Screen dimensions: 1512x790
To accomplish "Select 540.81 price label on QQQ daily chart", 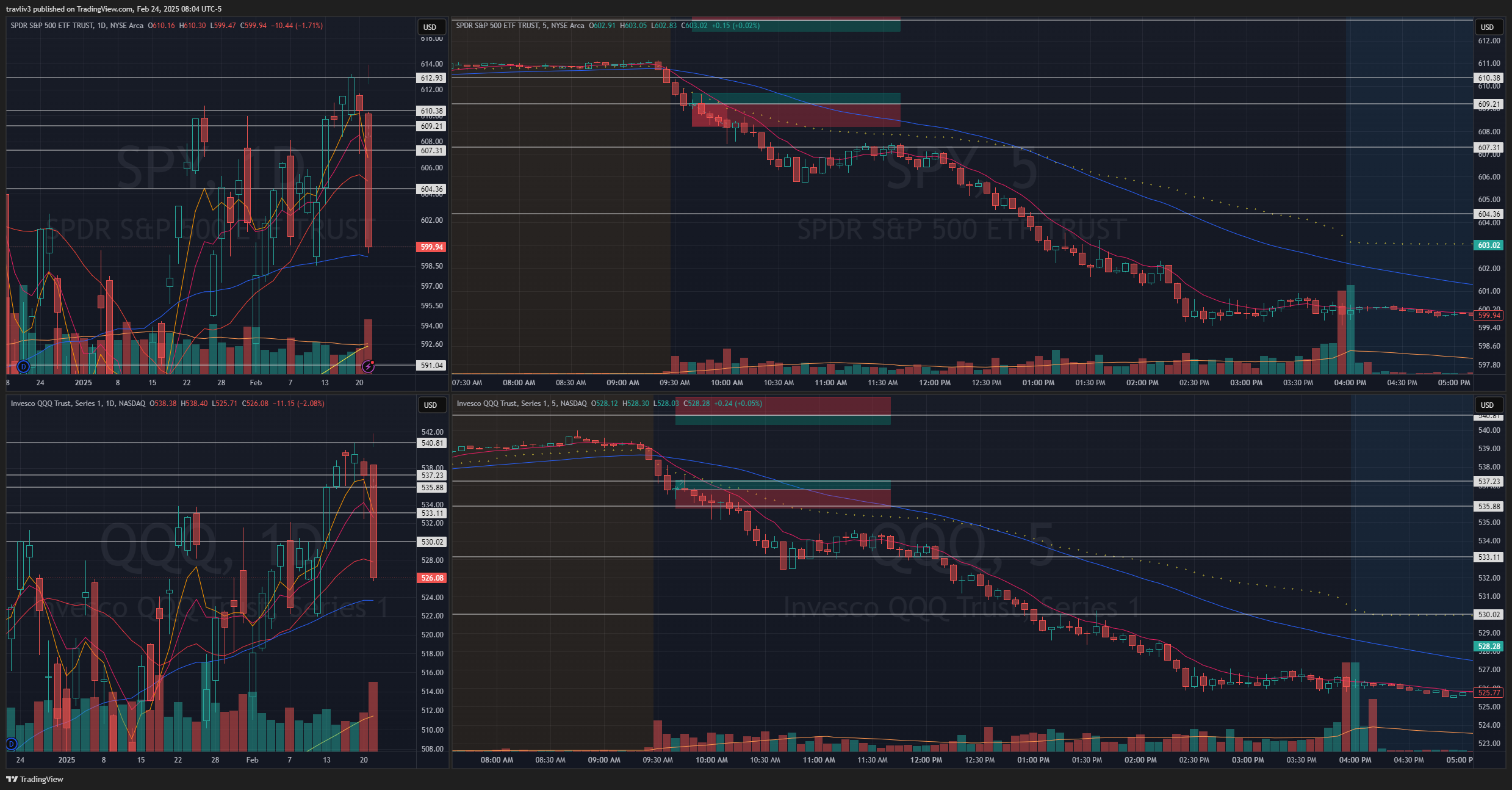I will [x=431, y=443].
